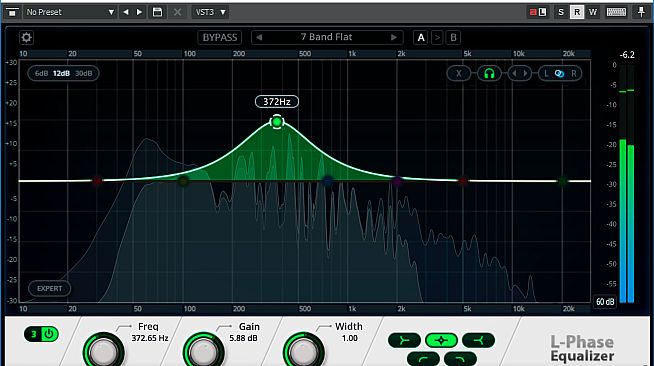This screenshot has height=366, width=654.
Task: Click the 372.65 Hz frequency value
Action: pyautogui.click(x=150, y=338)
